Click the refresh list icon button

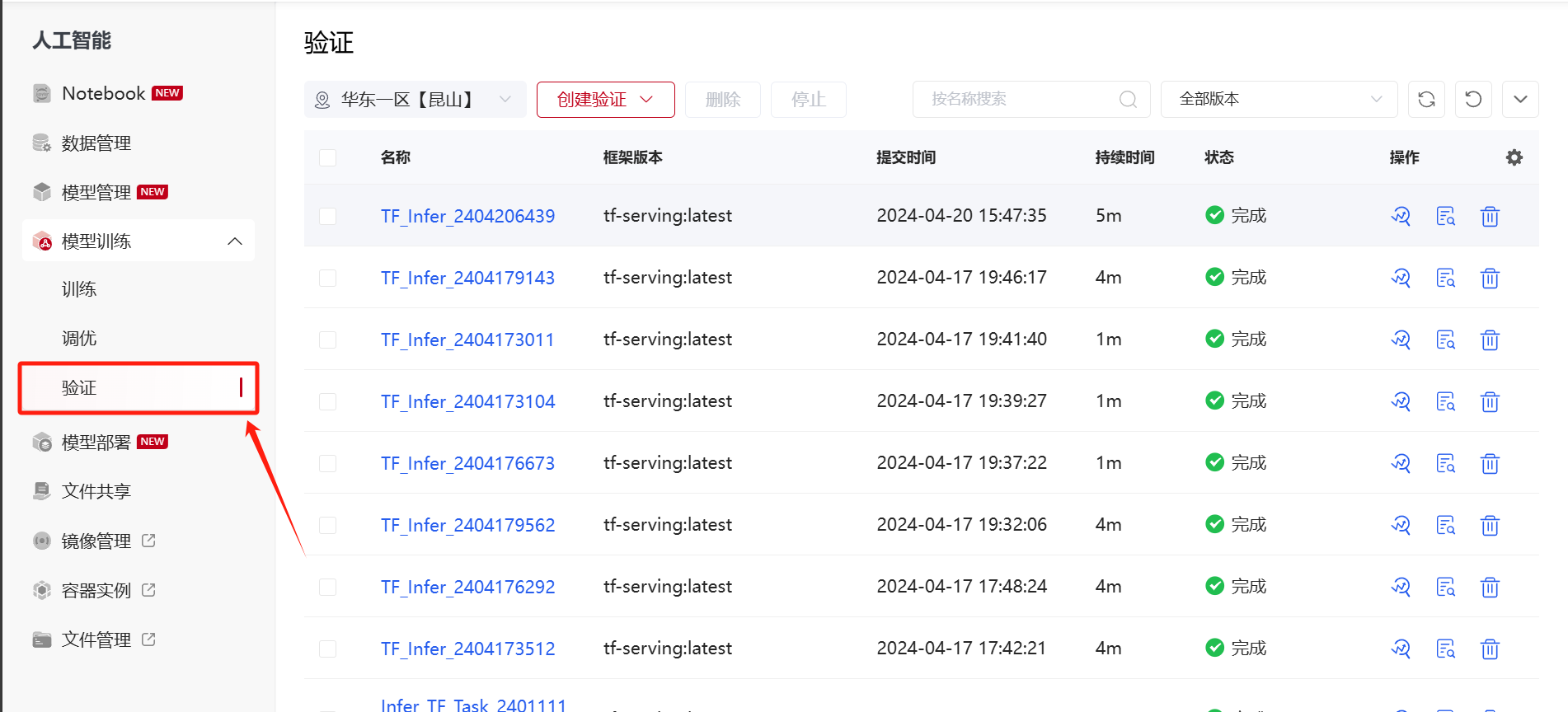pyautogui.click(x=1426, y=100)
